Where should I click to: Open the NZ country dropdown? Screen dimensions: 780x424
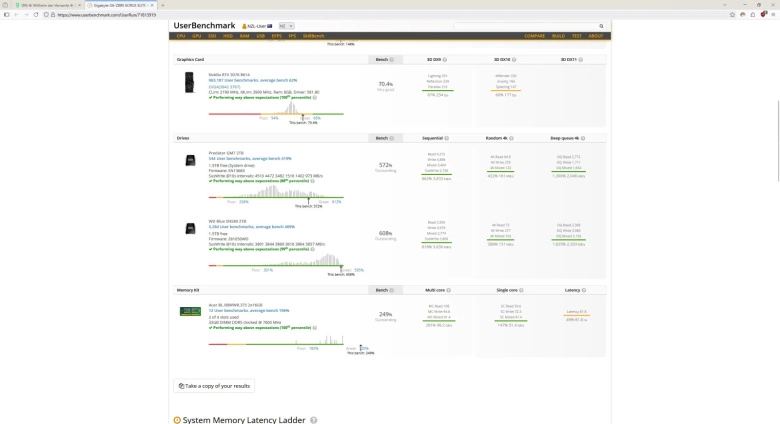coord(286,26)
